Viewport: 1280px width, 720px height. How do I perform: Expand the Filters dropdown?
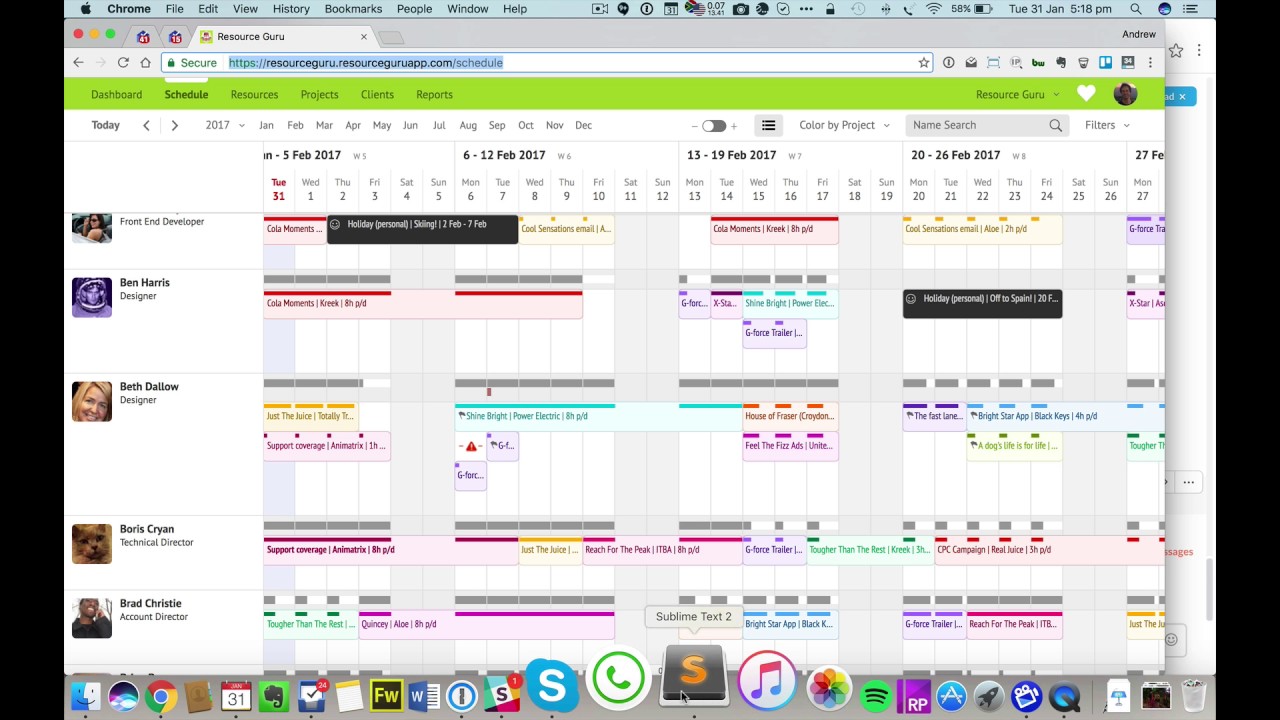click(x=1107, y=125)
